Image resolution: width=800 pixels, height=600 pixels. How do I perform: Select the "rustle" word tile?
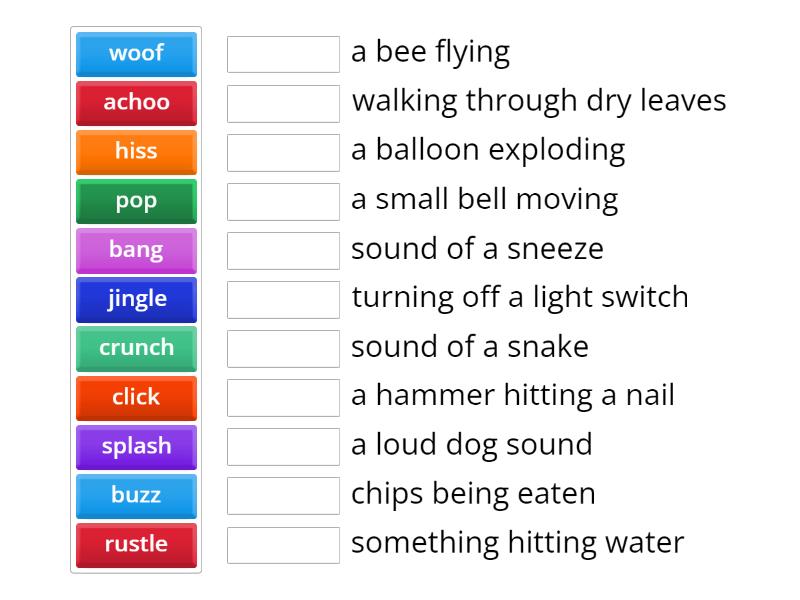pyautogui.click(x=136, y=544)
